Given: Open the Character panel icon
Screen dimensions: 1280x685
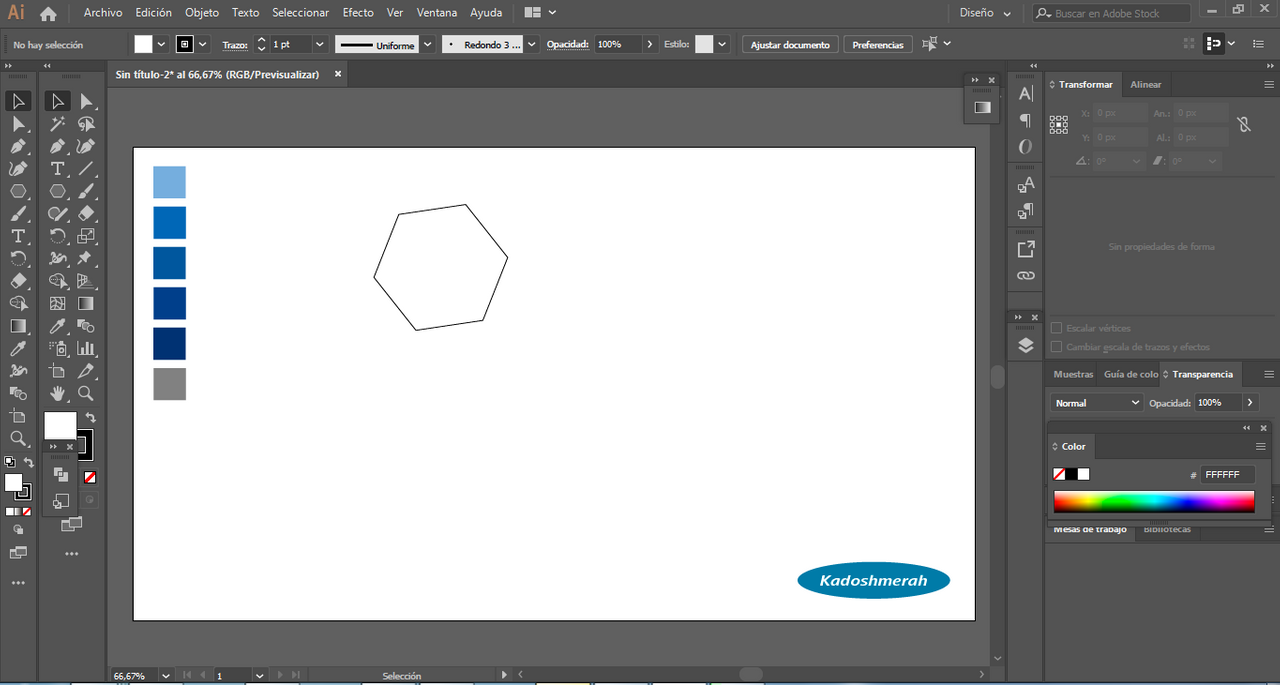Looking at the screenshot, I should 1025,93.
